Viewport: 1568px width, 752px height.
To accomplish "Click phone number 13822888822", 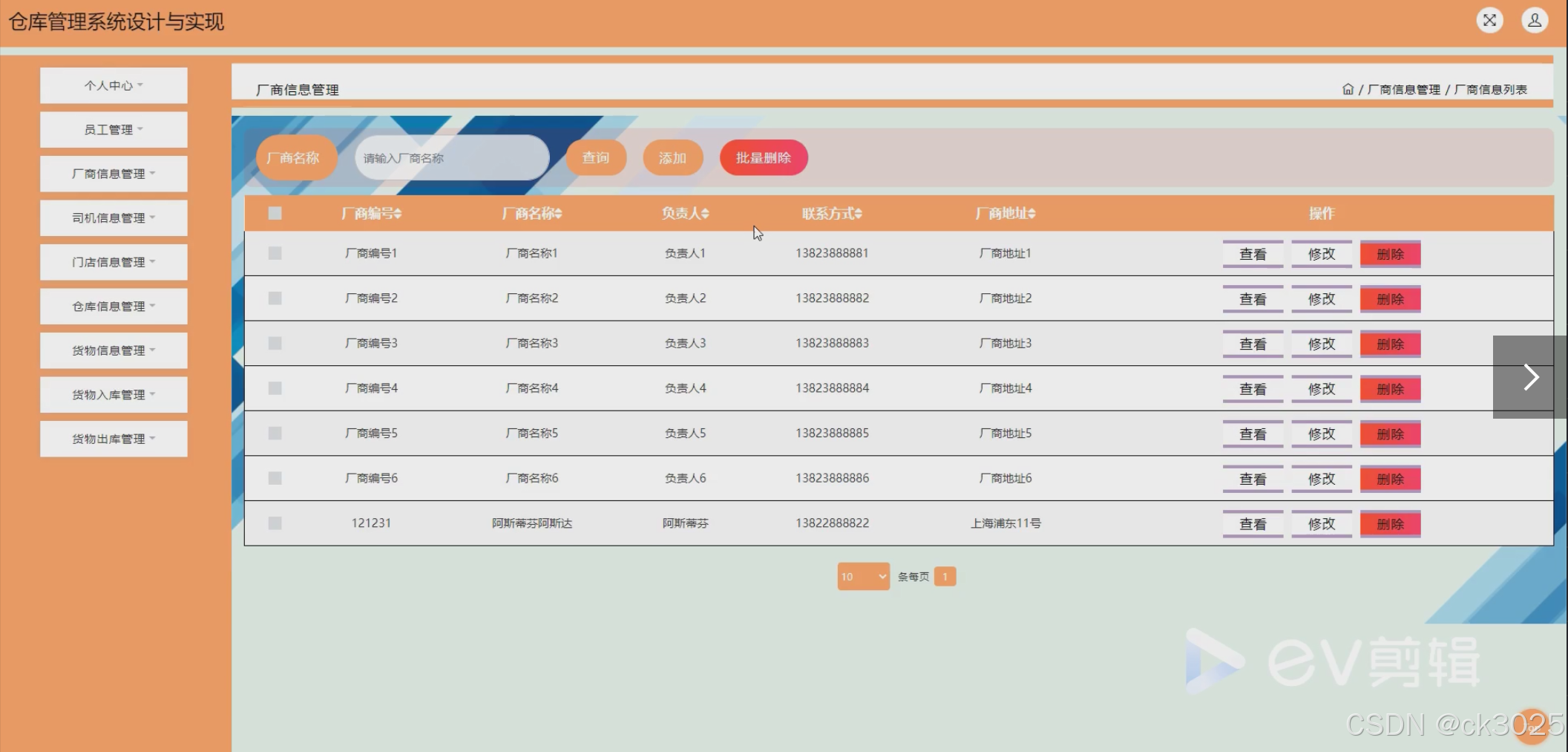I will (x=832, y=523).
